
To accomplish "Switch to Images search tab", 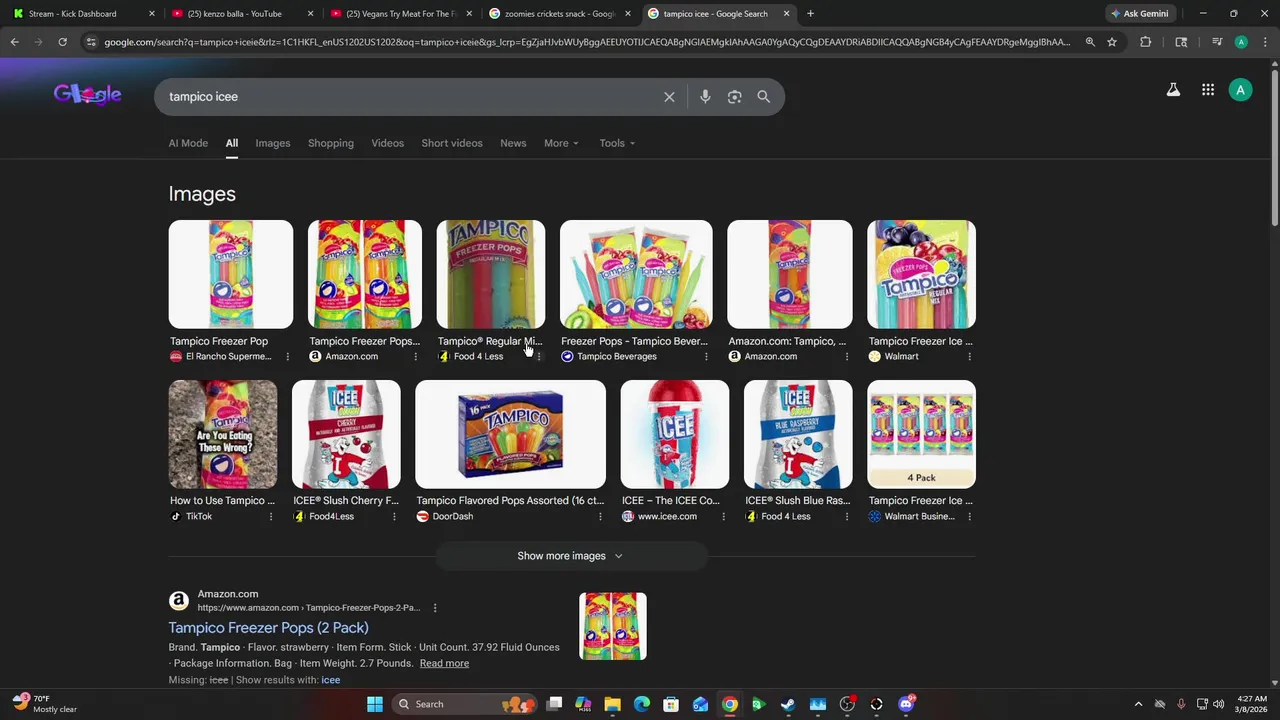I will click(x=273, y=143).
